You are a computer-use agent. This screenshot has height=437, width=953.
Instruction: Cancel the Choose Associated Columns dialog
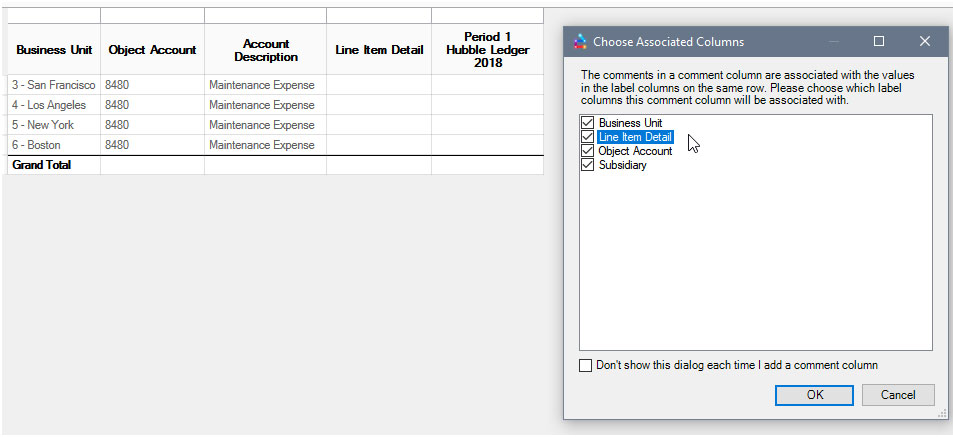pyautogui.click(x=897, y=395)
